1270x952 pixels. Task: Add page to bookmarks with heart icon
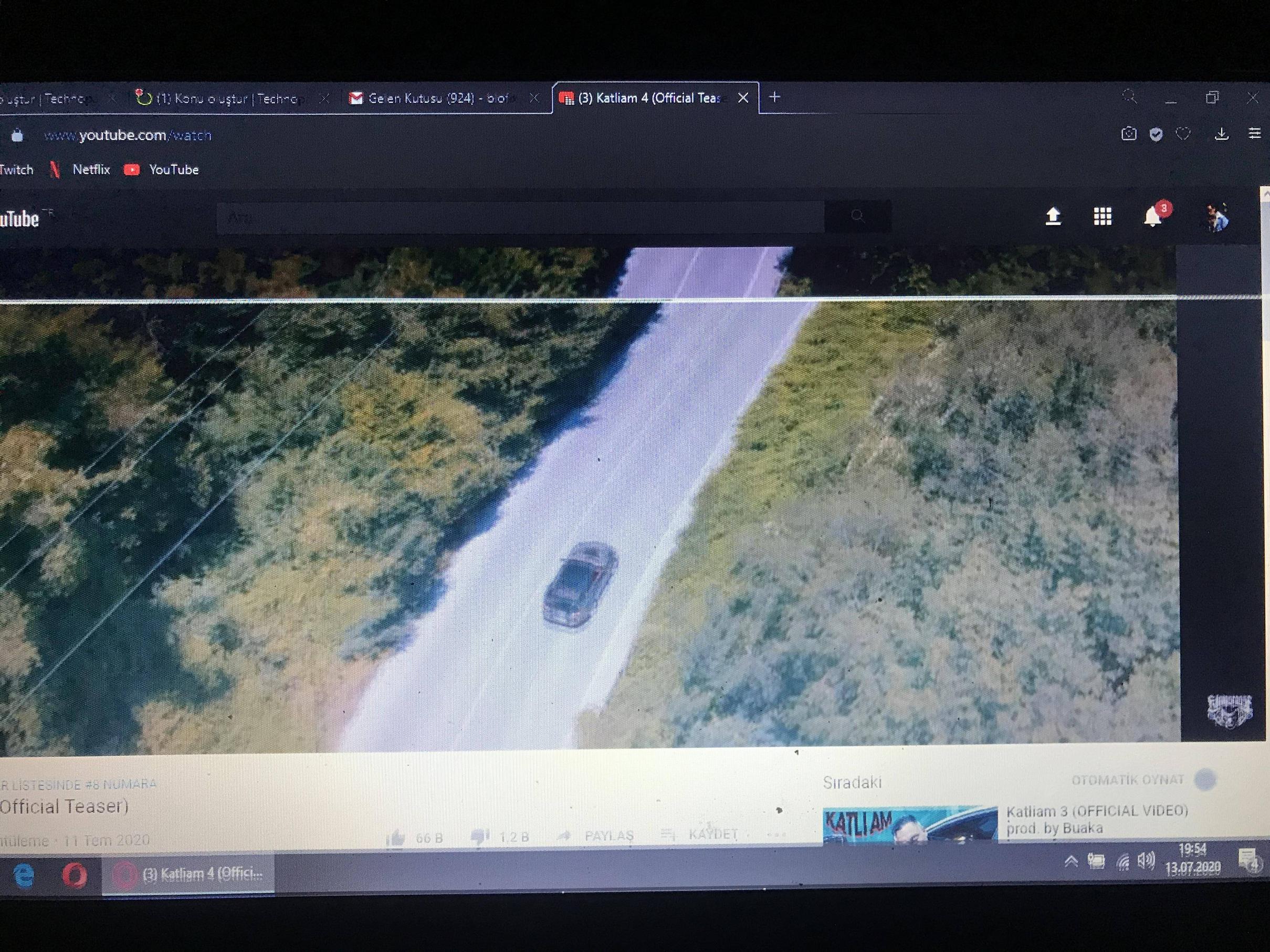tap(1183, 134)
